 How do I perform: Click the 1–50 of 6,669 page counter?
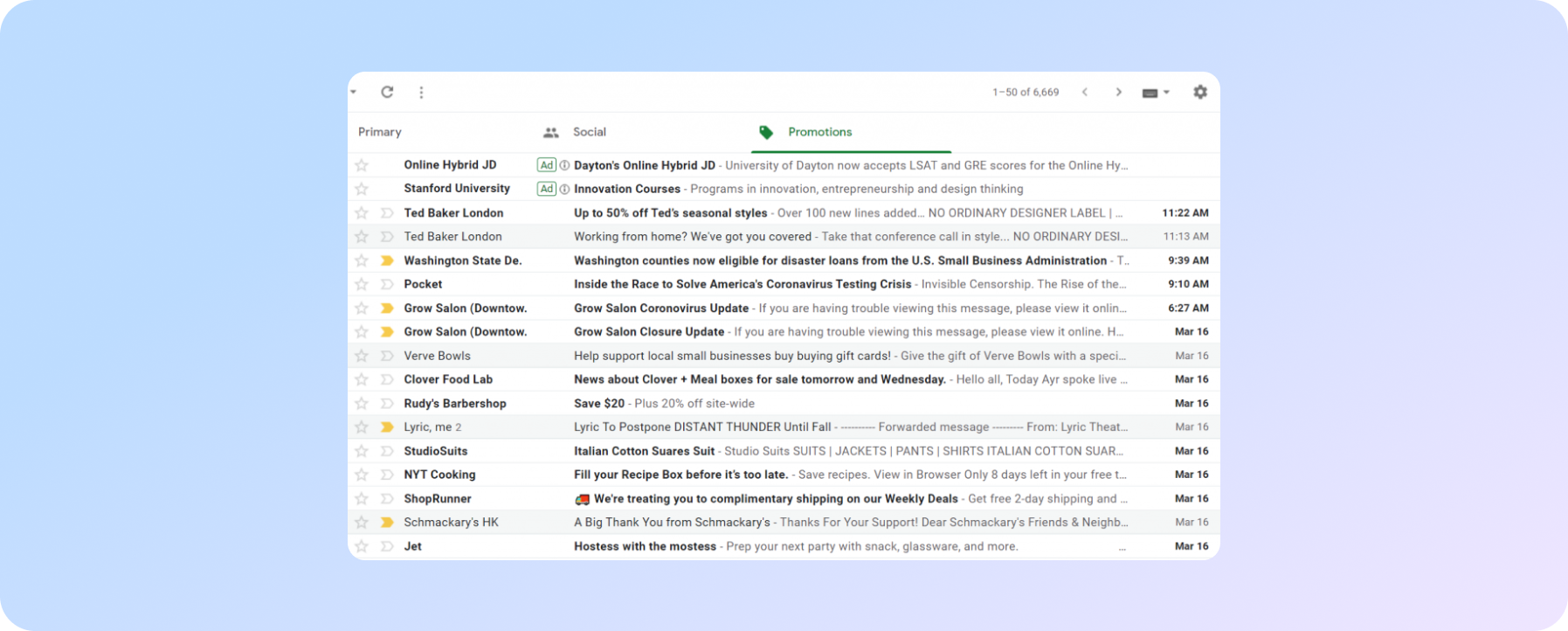[x=1026, y=92]
